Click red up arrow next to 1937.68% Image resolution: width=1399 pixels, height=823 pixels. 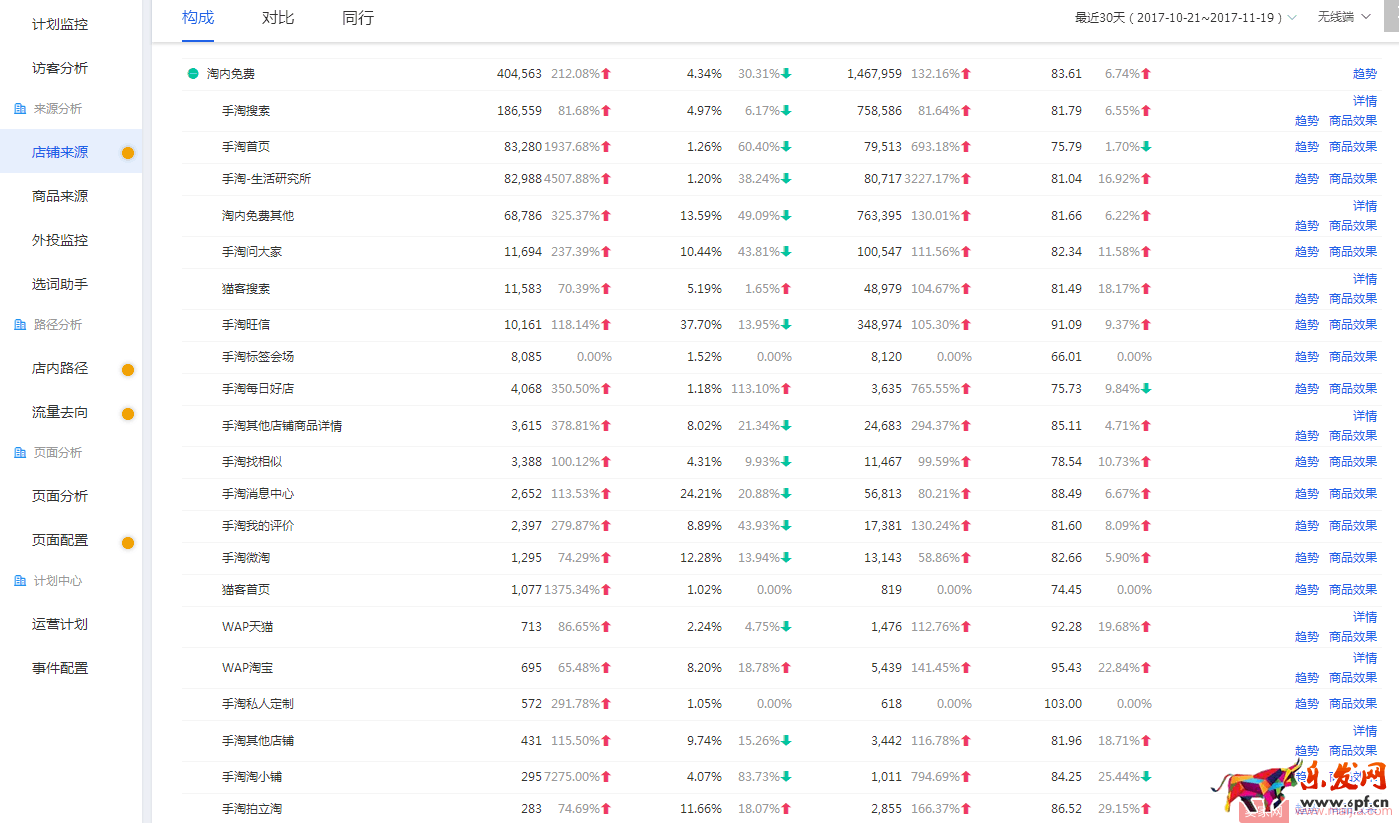point(606,147)
